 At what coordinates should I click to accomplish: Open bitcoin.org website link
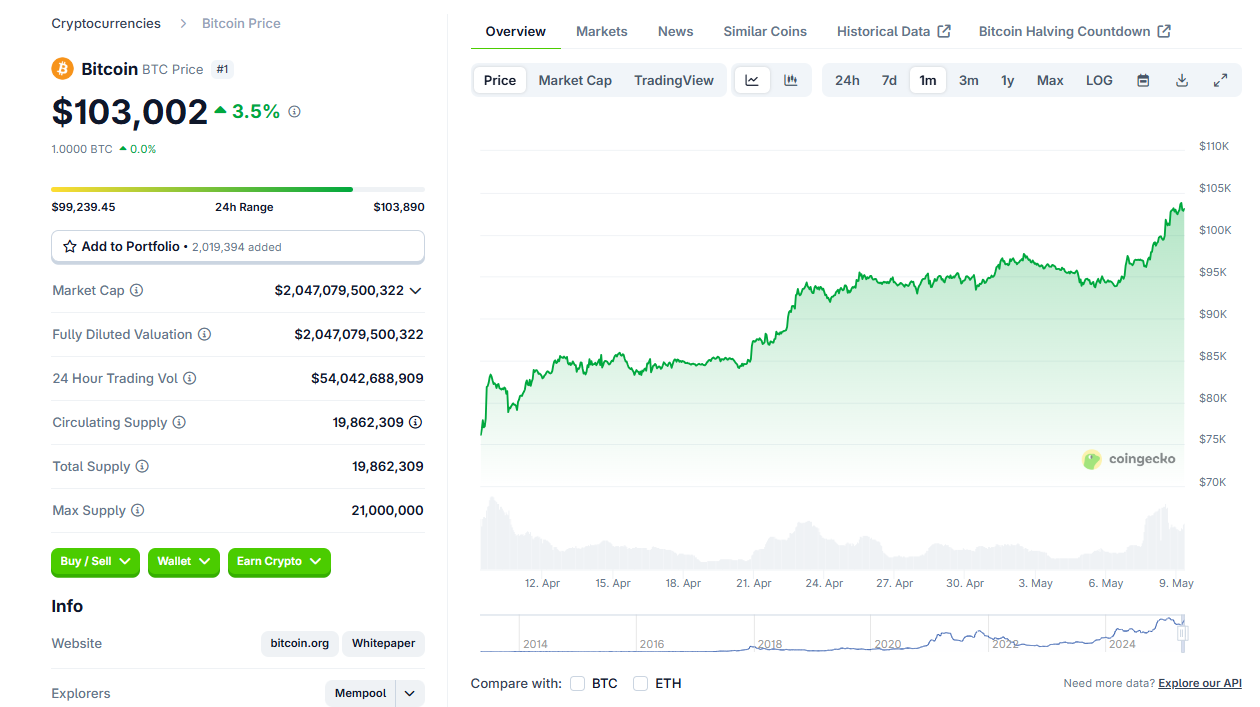[300, 643]
